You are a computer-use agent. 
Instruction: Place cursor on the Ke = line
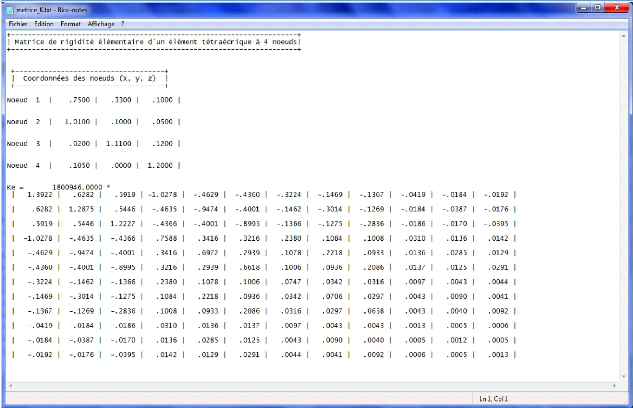tap(60, 186)
